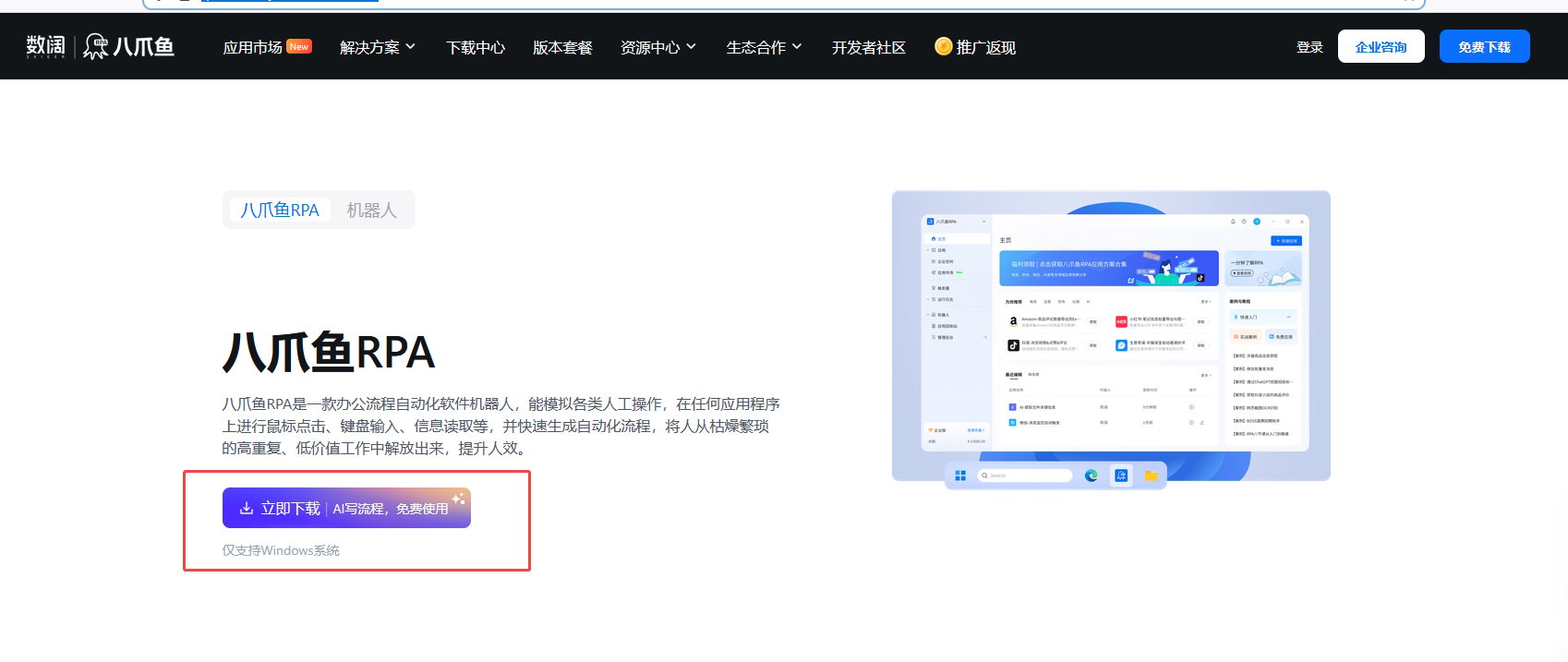
Task: Click Edge browser icon in preview taskbar
Action: click(1092, 475)
